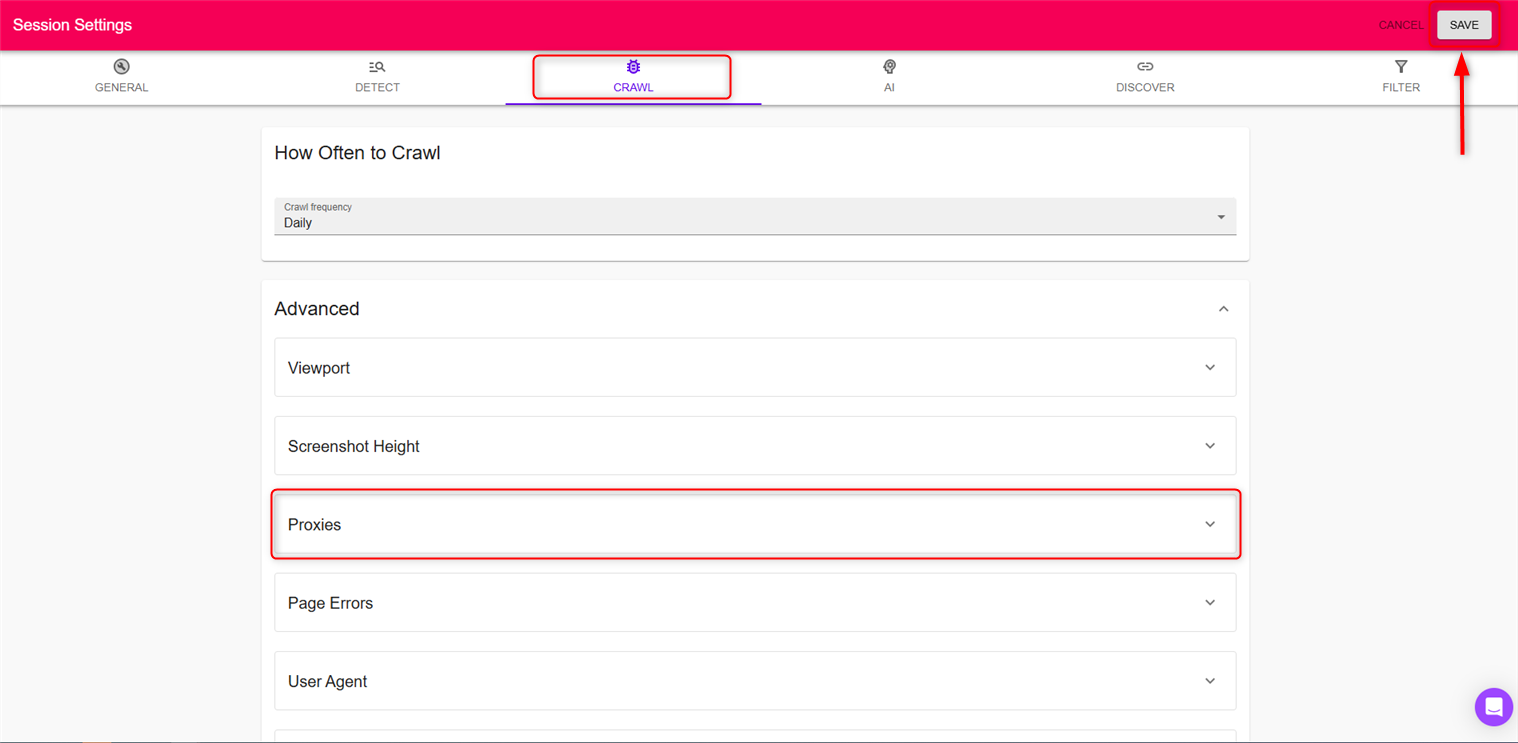Open the Crawl frequency dropdown
Screen dimensions: 1518x743
[755, 216]
